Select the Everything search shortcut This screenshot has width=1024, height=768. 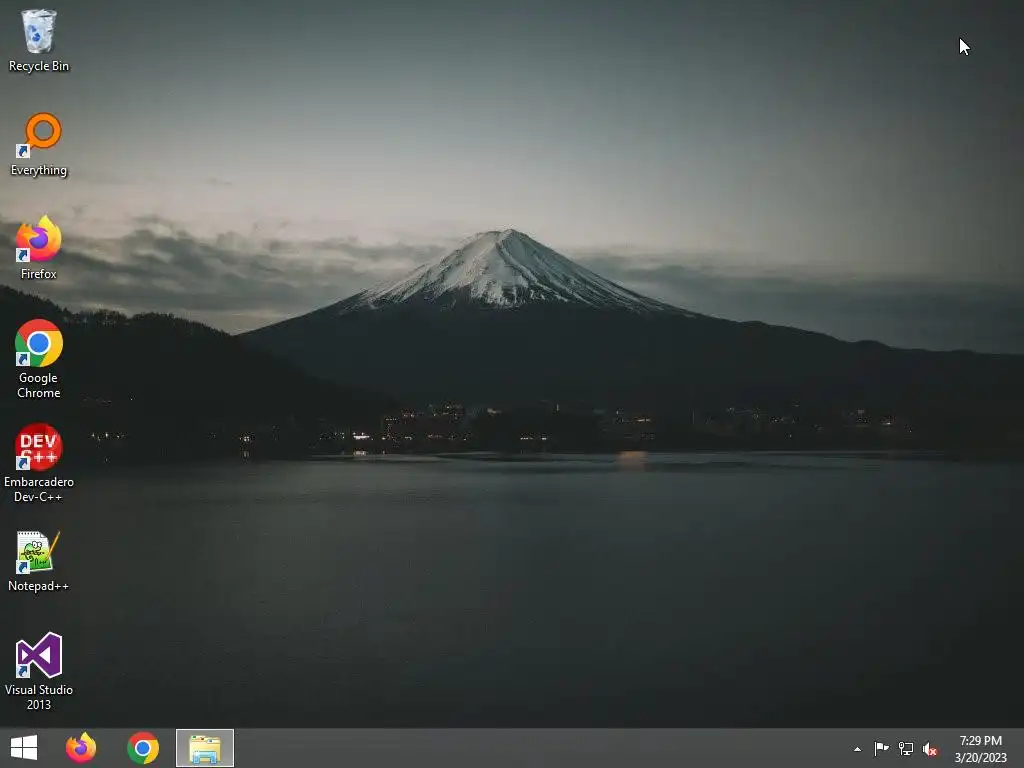[39, 144]
